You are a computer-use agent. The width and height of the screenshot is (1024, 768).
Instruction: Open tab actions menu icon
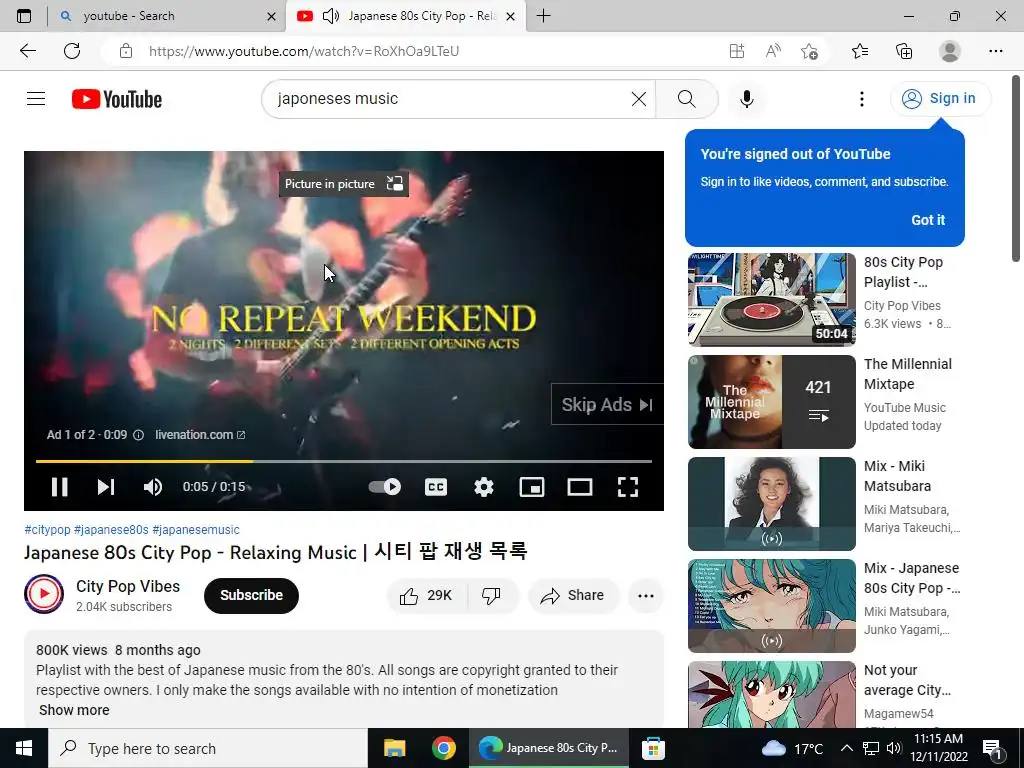pyautogui.click(x=24, y=16)
